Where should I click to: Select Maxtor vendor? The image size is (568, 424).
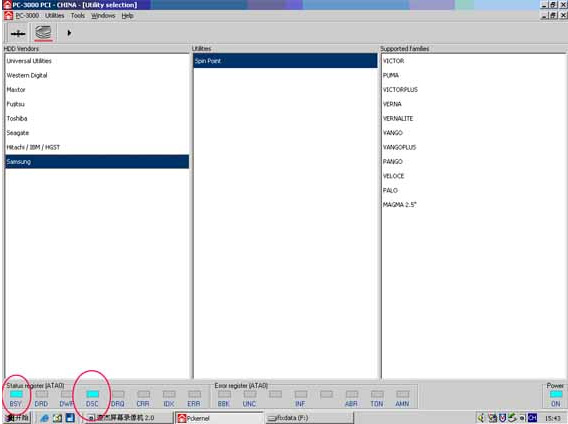point(97,90)
